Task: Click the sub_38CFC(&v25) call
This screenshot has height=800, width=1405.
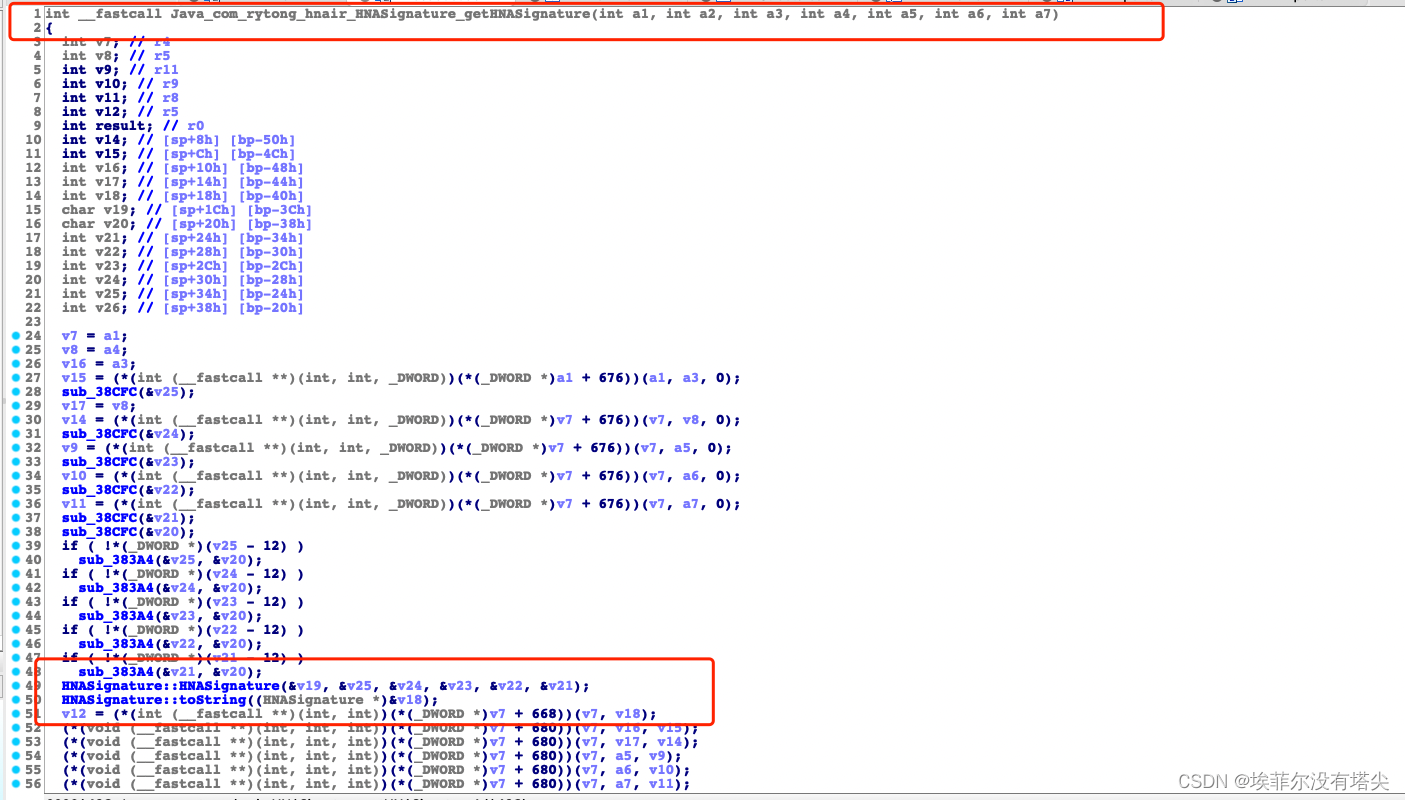Action: pos(128,392)
